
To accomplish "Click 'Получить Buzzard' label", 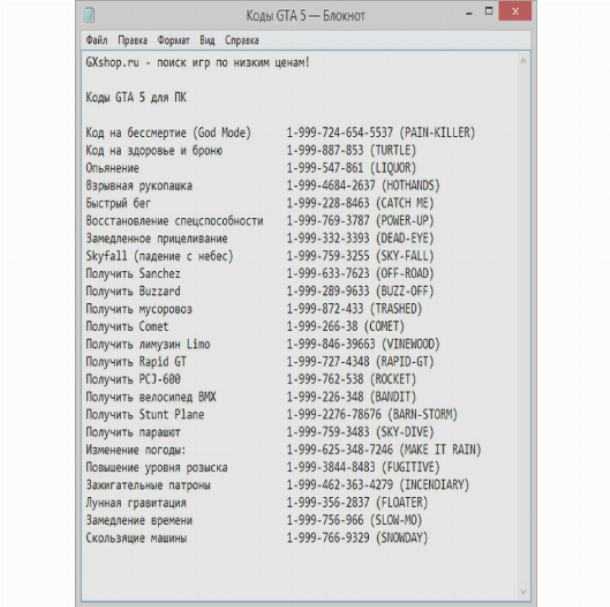I will tap(133, 291).
